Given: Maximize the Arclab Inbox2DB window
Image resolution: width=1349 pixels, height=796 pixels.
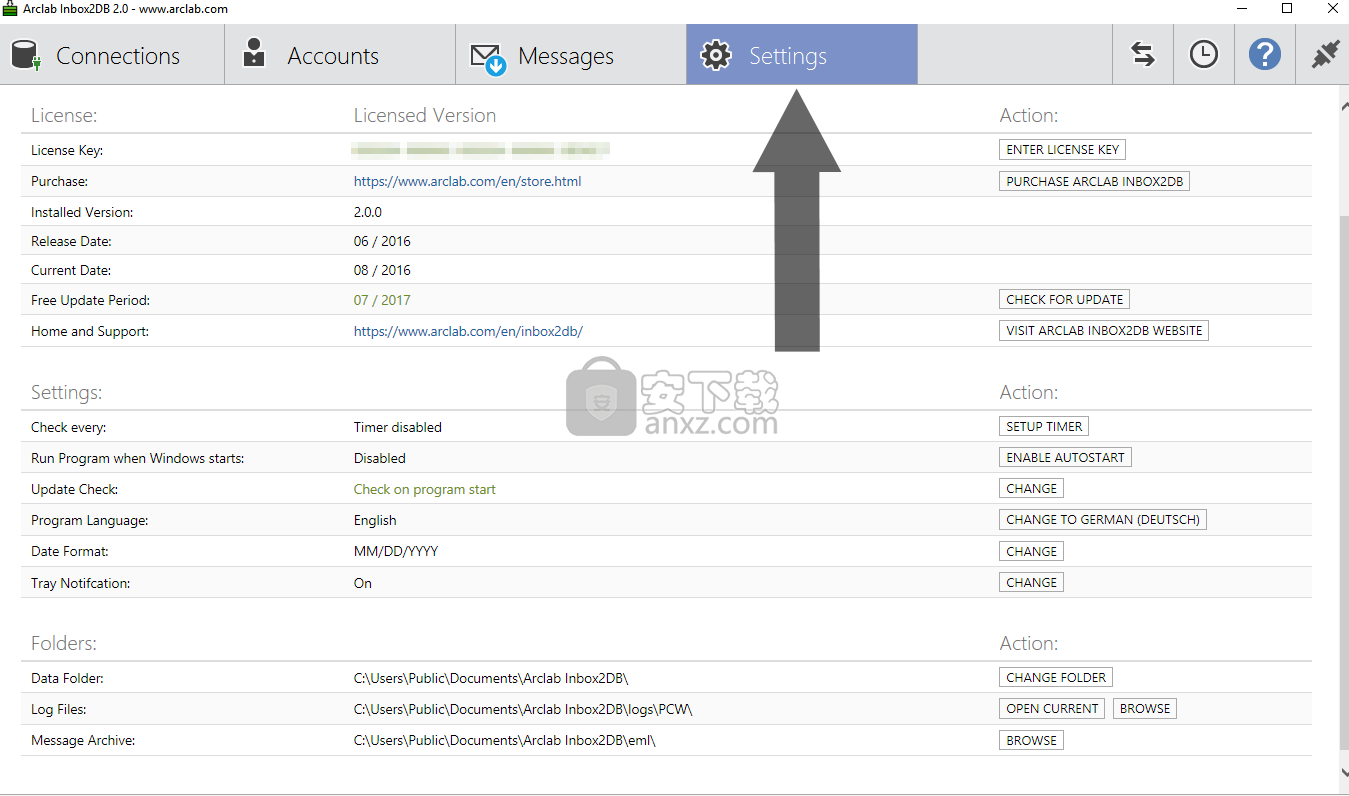Looking at the screenshot, I should tap(1287, 8).
